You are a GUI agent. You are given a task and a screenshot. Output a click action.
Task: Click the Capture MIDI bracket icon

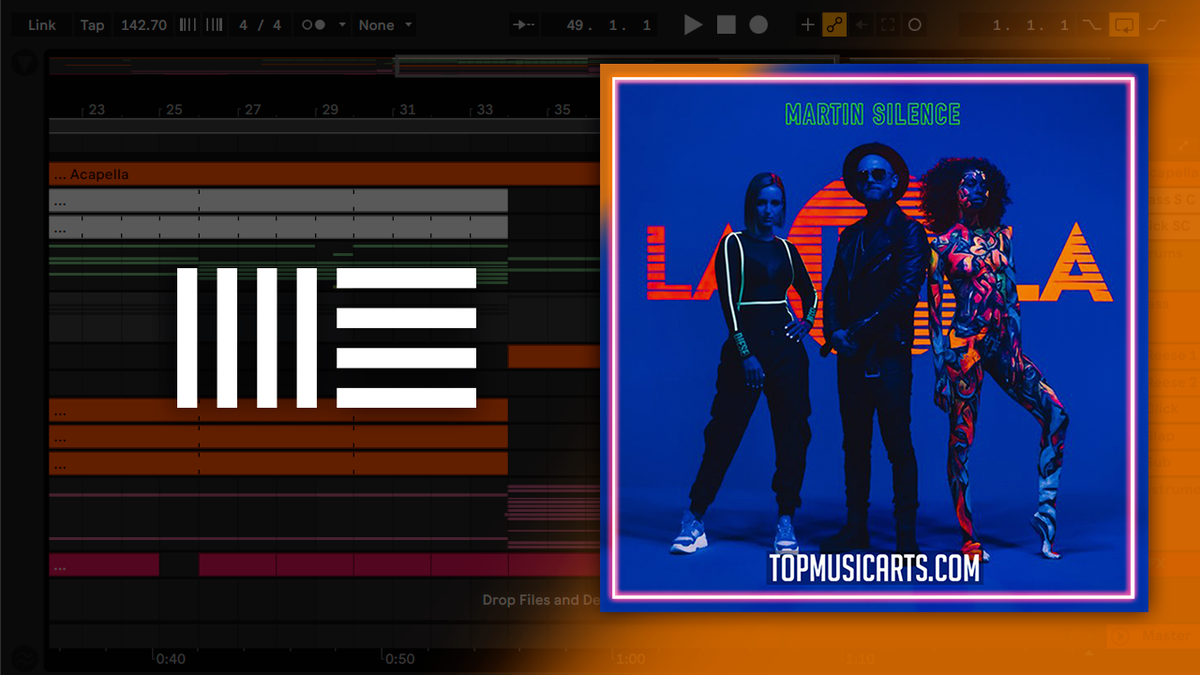888,25
